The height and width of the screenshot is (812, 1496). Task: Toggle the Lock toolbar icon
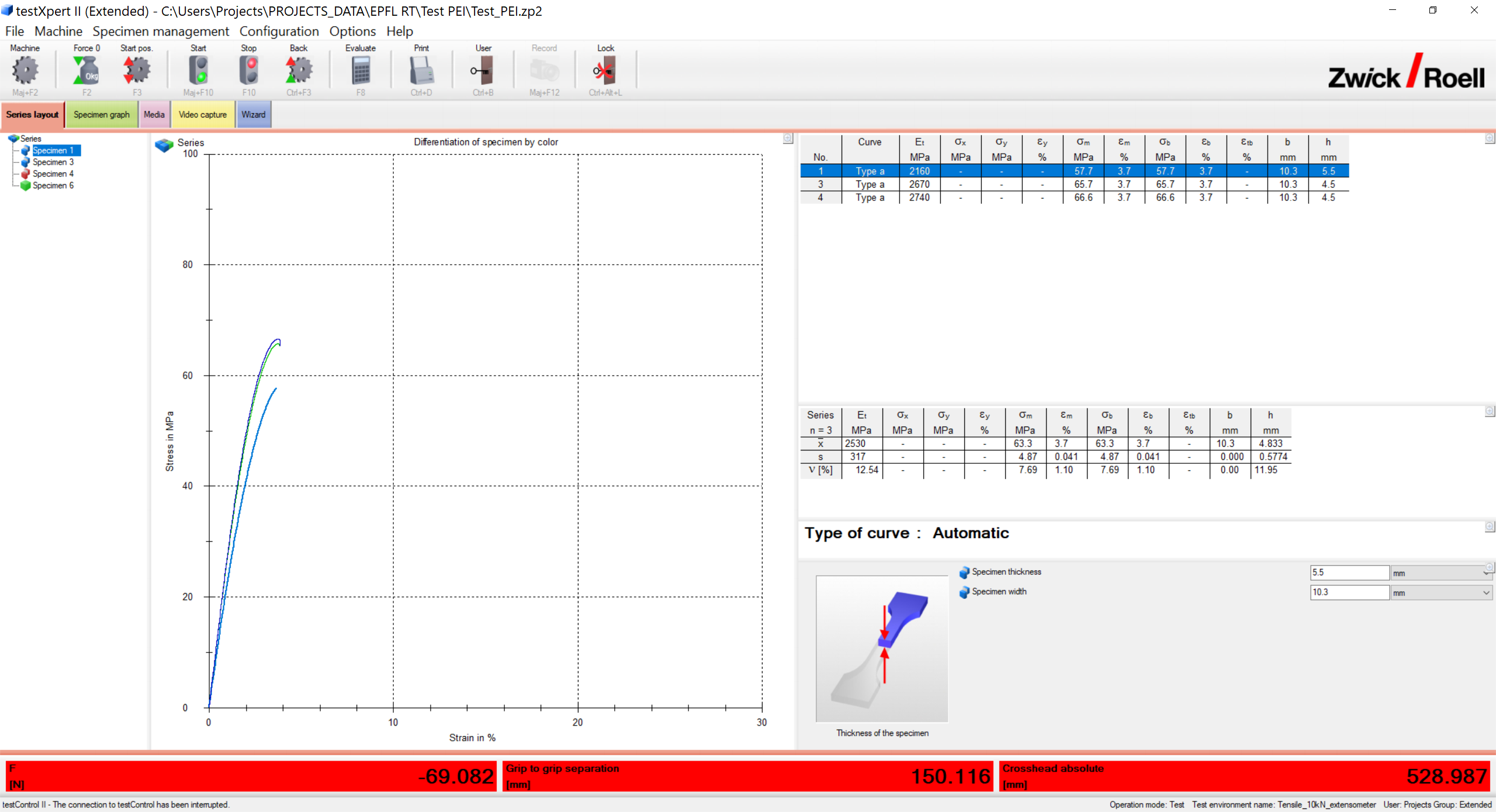pyautogui.click(x=605, y=71)
